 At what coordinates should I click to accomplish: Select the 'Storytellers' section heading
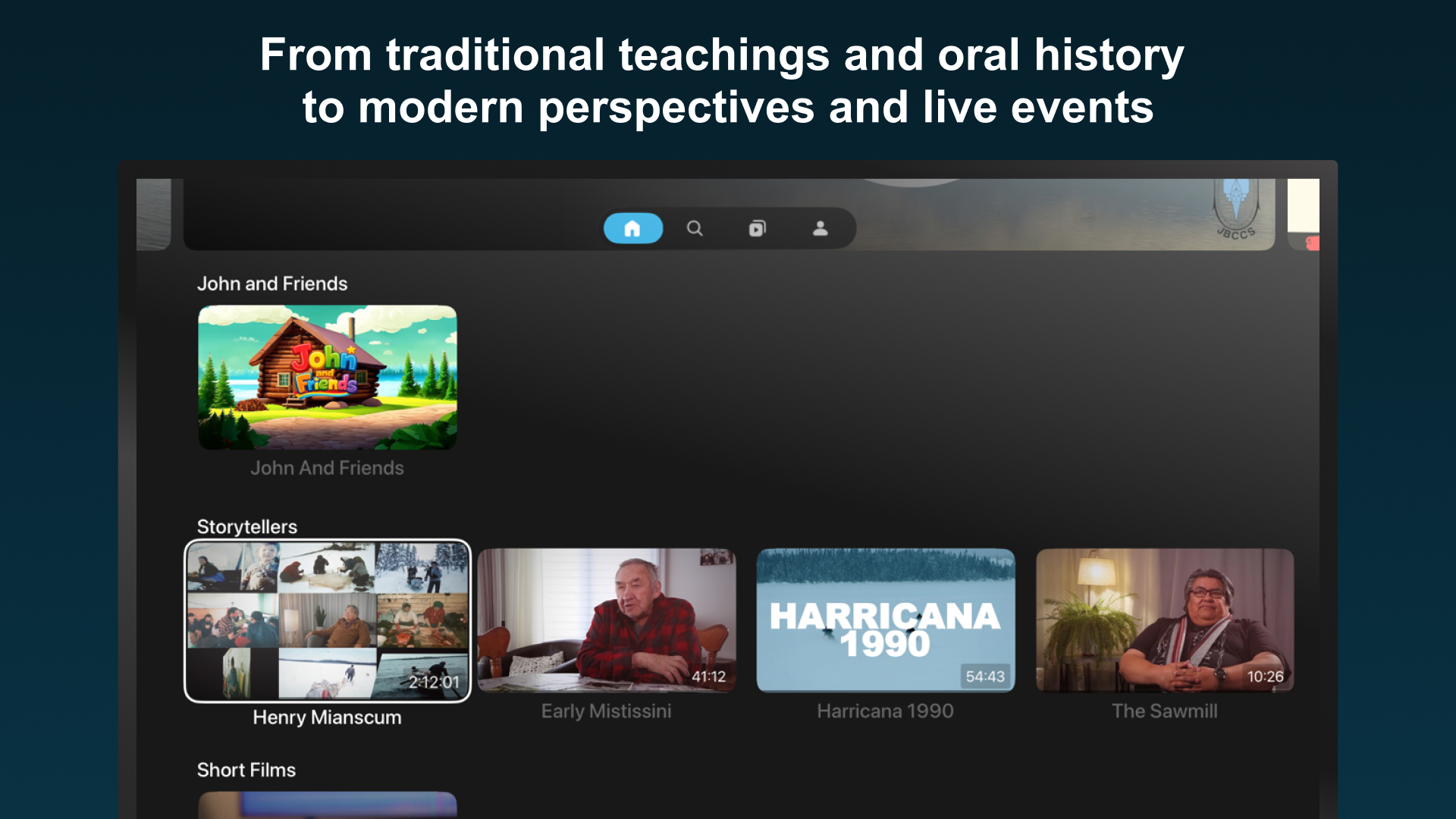coord(247,526)
